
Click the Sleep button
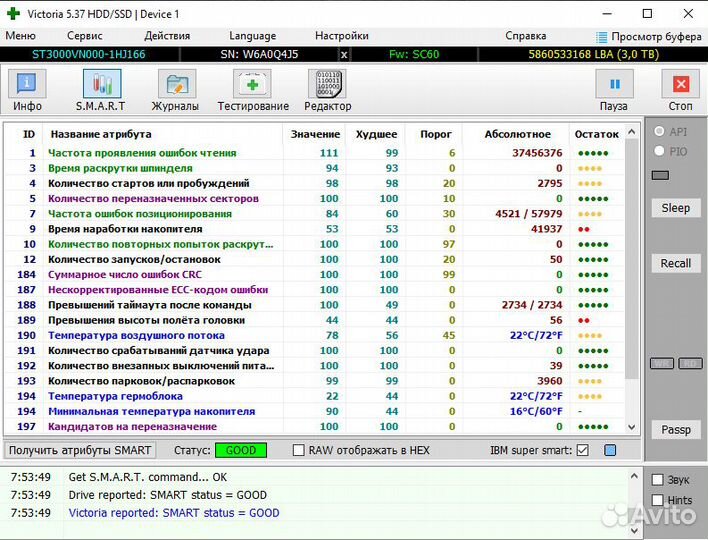click(x=675, y=208)
